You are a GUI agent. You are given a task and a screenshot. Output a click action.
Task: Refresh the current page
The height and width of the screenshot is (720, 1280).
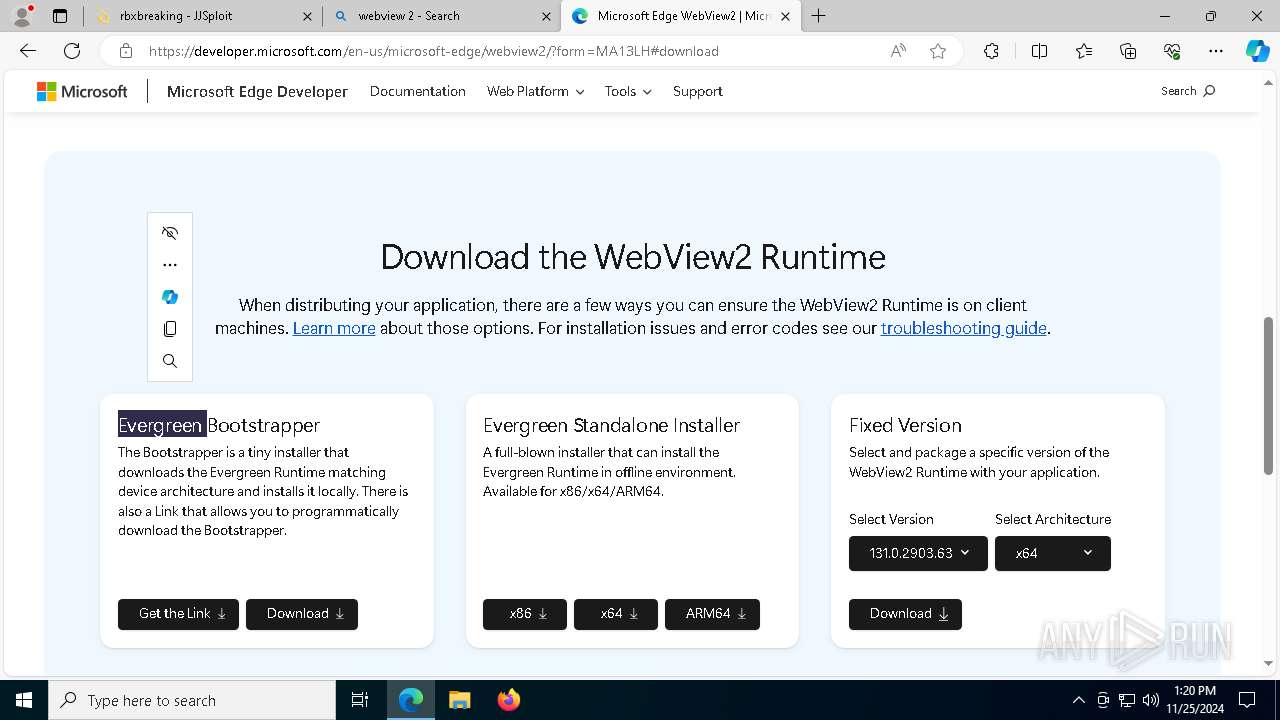coord(72,51)
